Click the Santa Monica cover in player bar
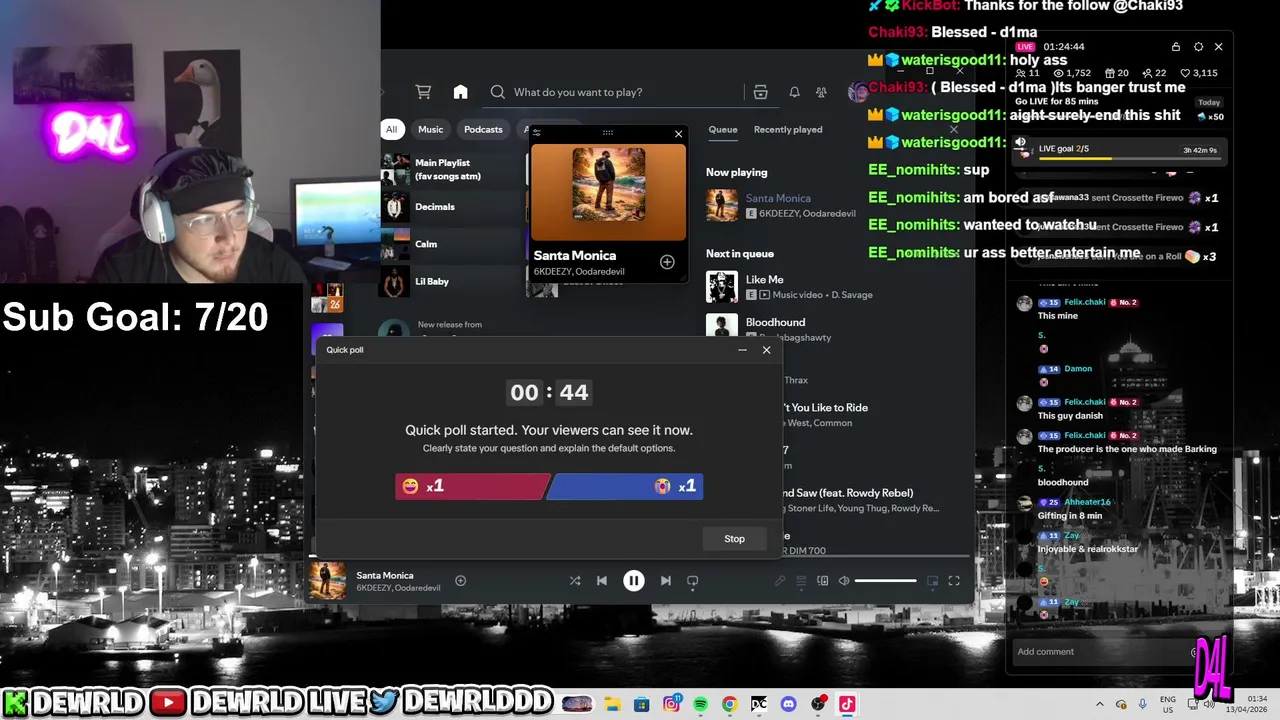1280x720 pixels. coord(327,581)
